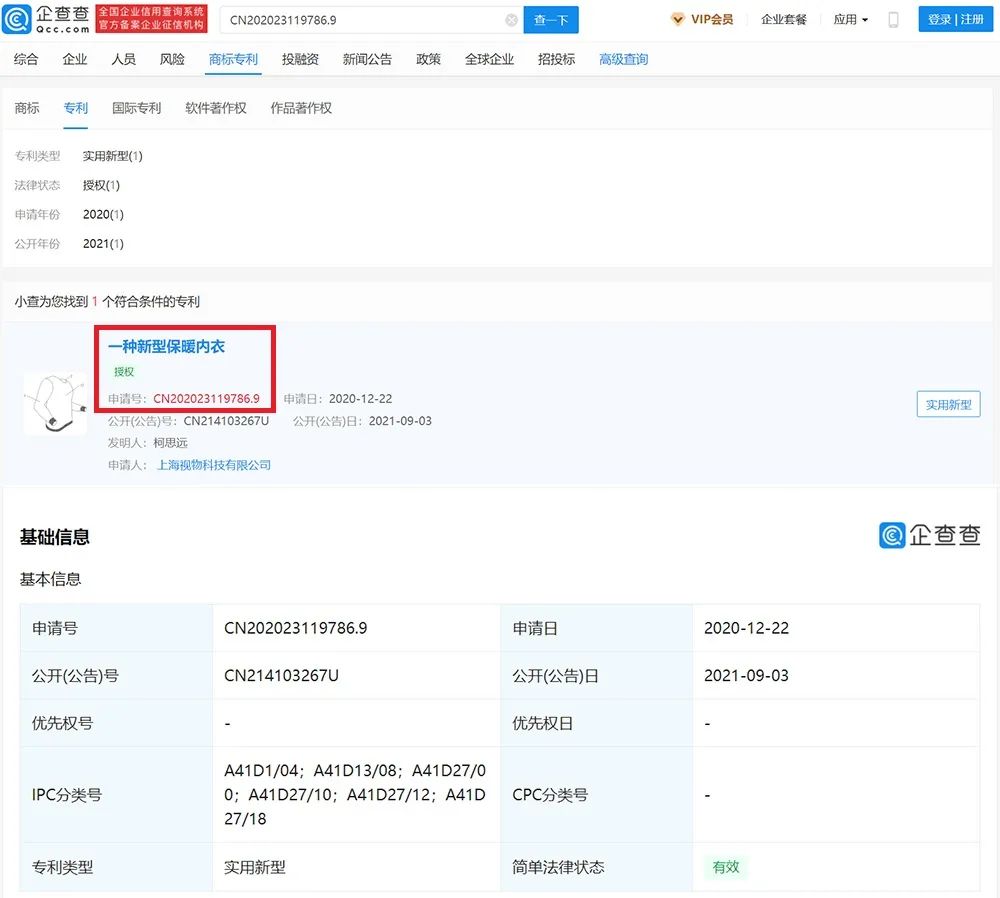This screenshot has width=1000, height=898.
Task: Click the 登录 | 注册 button
Action: tap(955, 19)
